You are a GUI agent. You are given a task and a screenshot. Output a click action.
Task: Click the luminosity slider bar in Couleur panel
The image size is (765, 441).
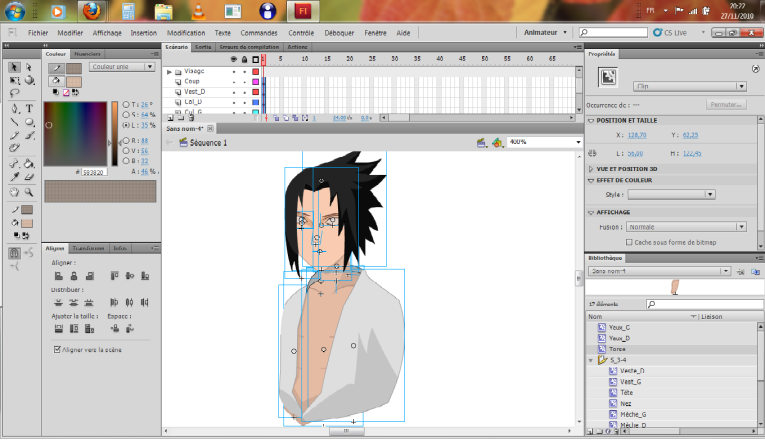tap(115, 134)
